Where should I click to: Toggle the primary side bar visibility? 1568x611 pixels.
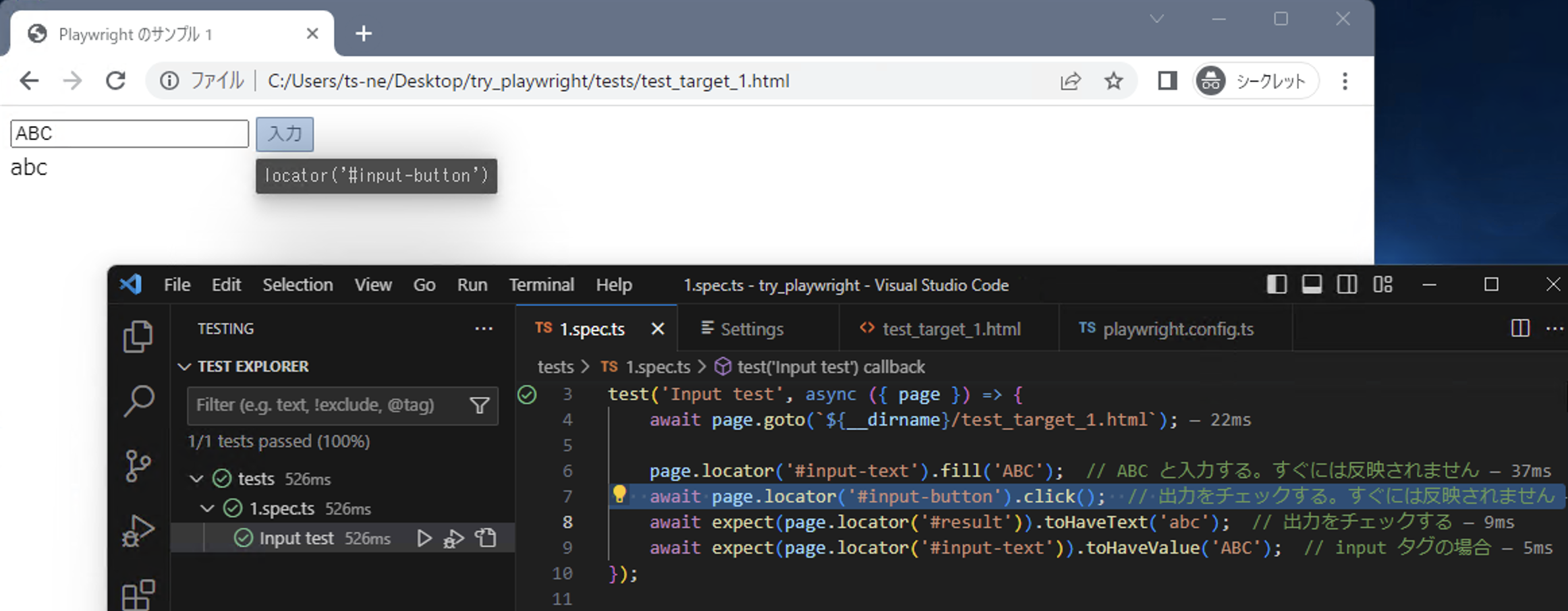(1277, 285)
